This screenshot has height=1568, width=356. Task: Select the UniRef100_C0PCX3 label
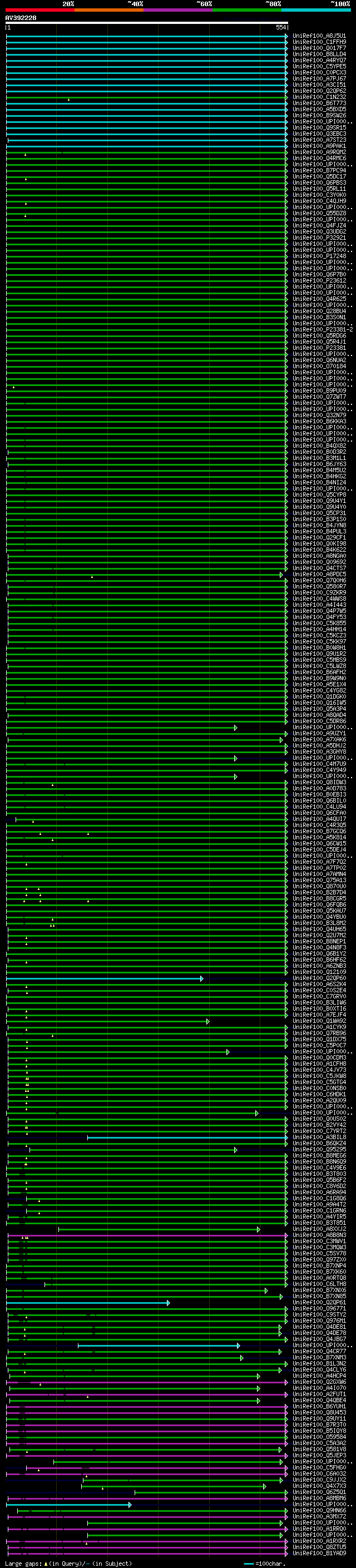(319, 72)
